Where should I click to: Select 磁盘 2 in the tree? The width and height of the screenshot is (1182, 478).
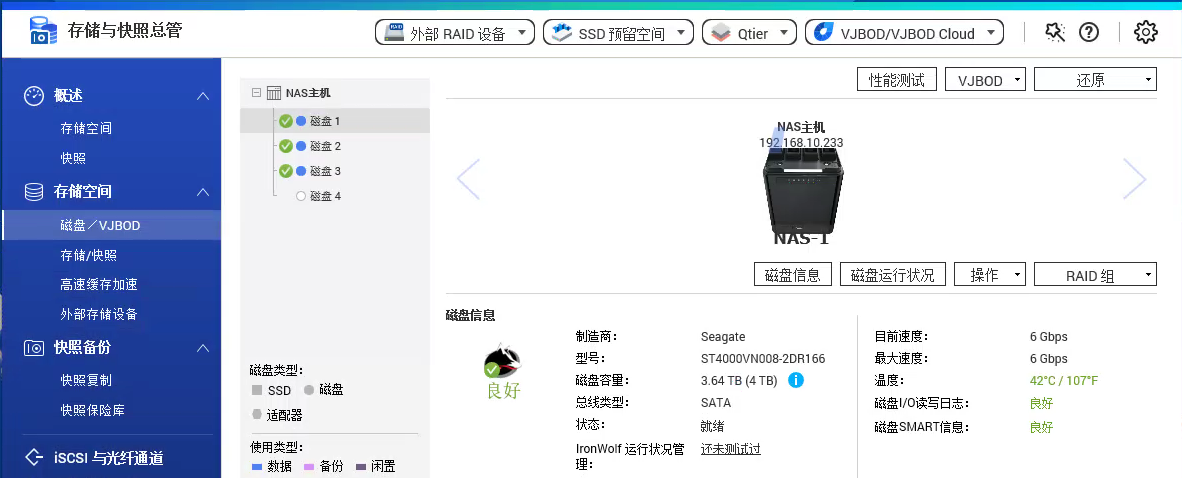(x=325, y=146)
